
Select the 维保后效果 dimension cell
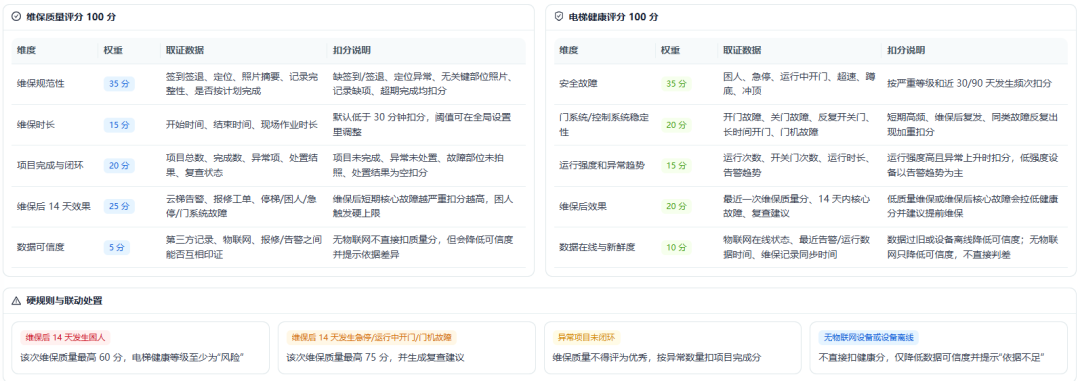pos(583,206)
